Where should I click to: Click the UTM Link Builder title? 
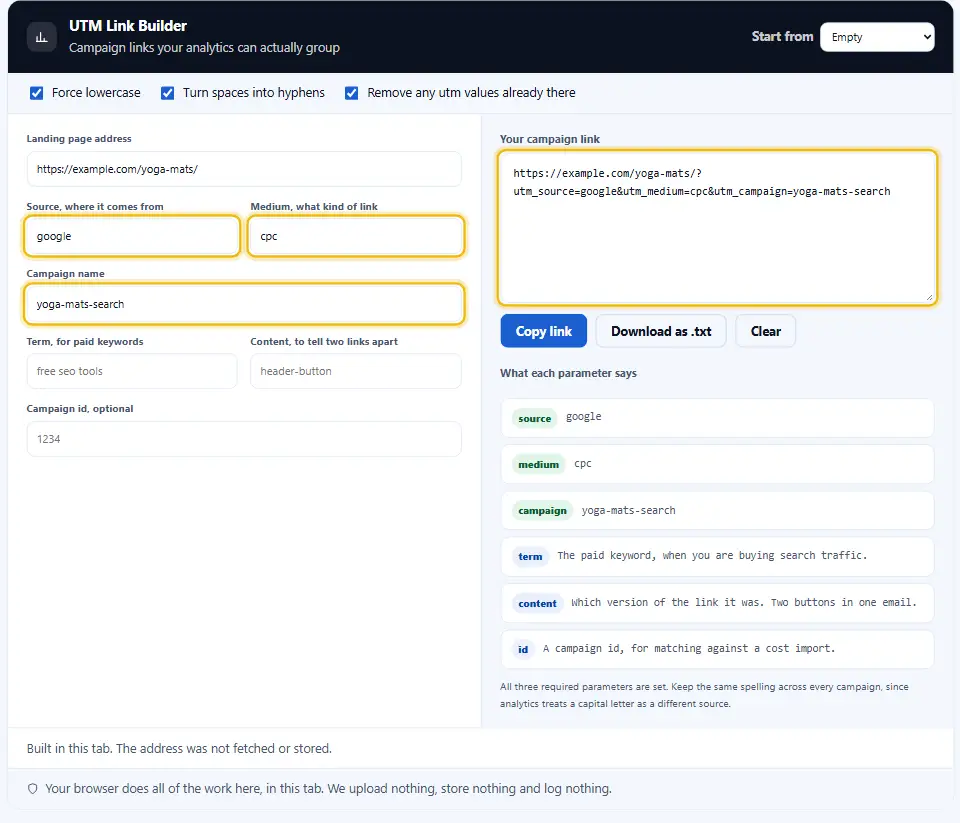click(x=128, y=26)
